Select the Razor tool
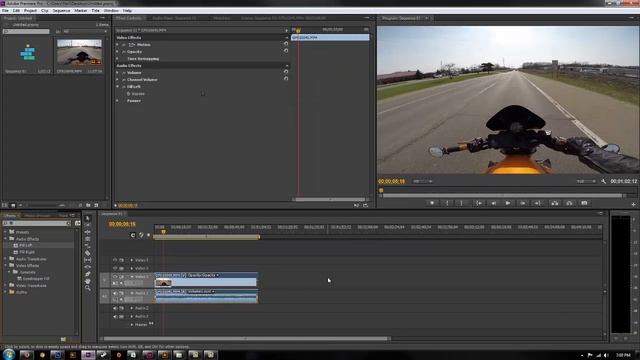Screen dimensions: 640x360 click(x=88, y=253)
